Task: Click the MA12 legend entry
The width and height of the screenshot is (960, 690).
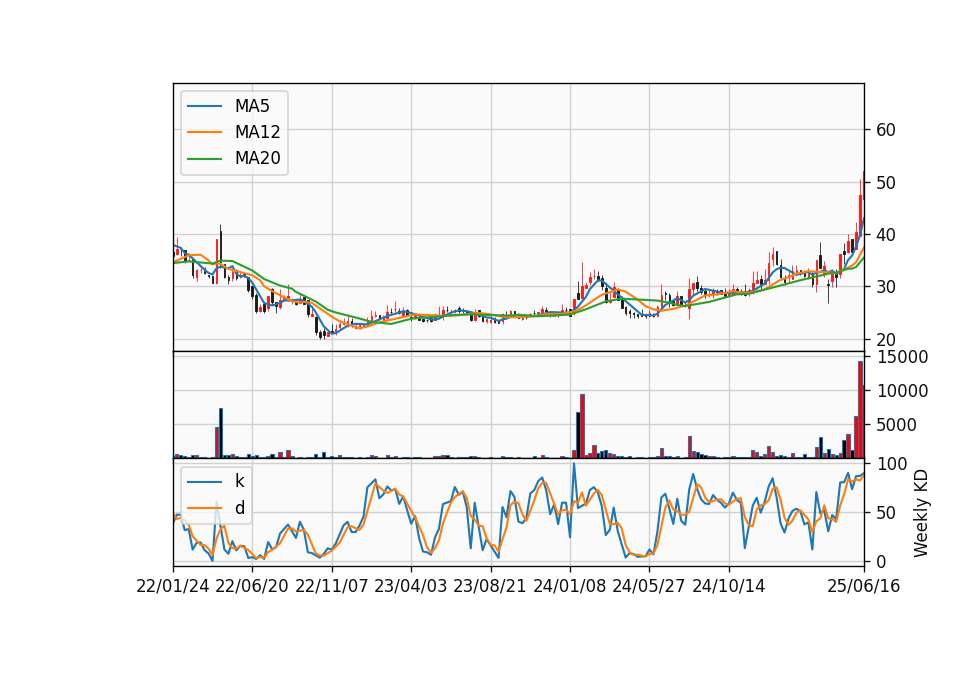Action: pos(234,132)
